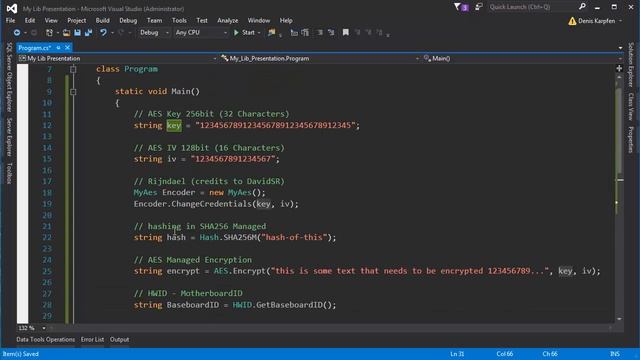Collapse the class Program code region
Viewport: 640px width, 360px height.
coord(73,69)
